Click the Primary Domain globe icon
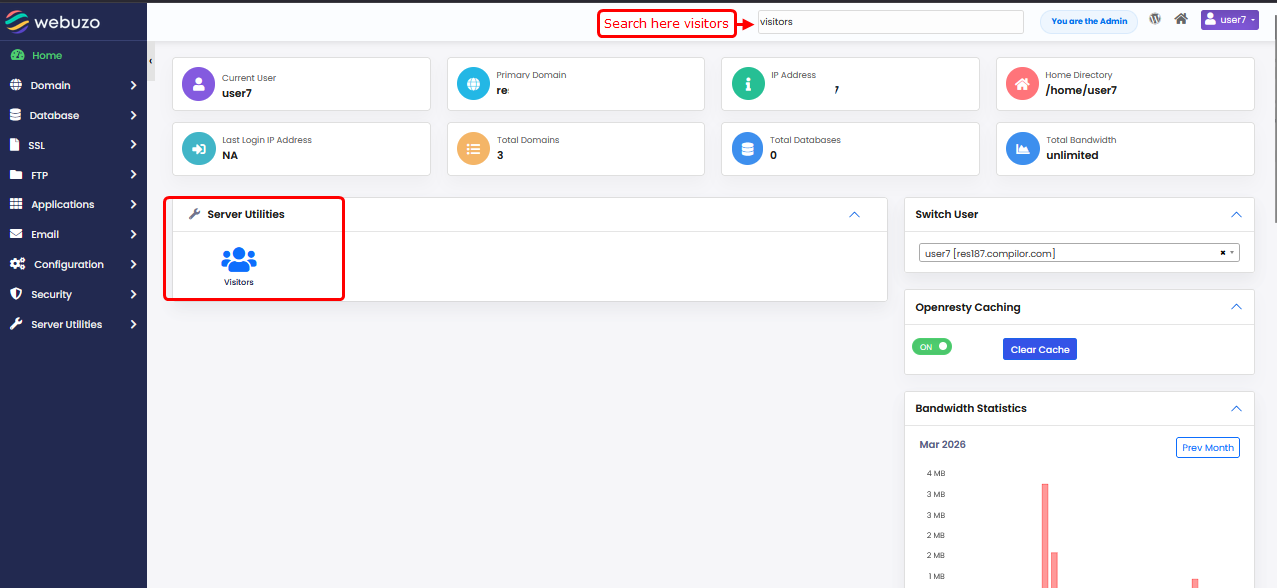1277x588 pixels. (x=473, y=85)
